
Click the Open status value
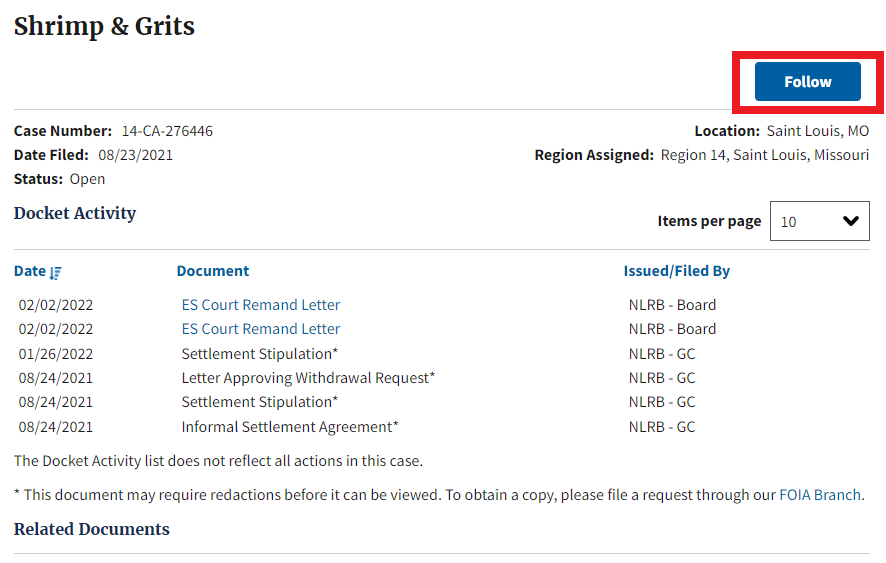click(x=87, y=179)
